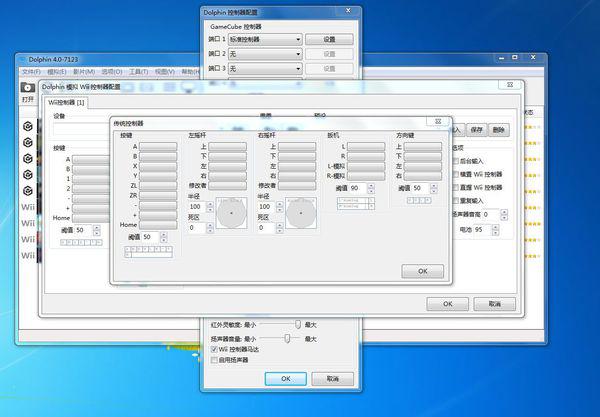
Task: Open the 模拟(E) menu
Action: (57, 72)
